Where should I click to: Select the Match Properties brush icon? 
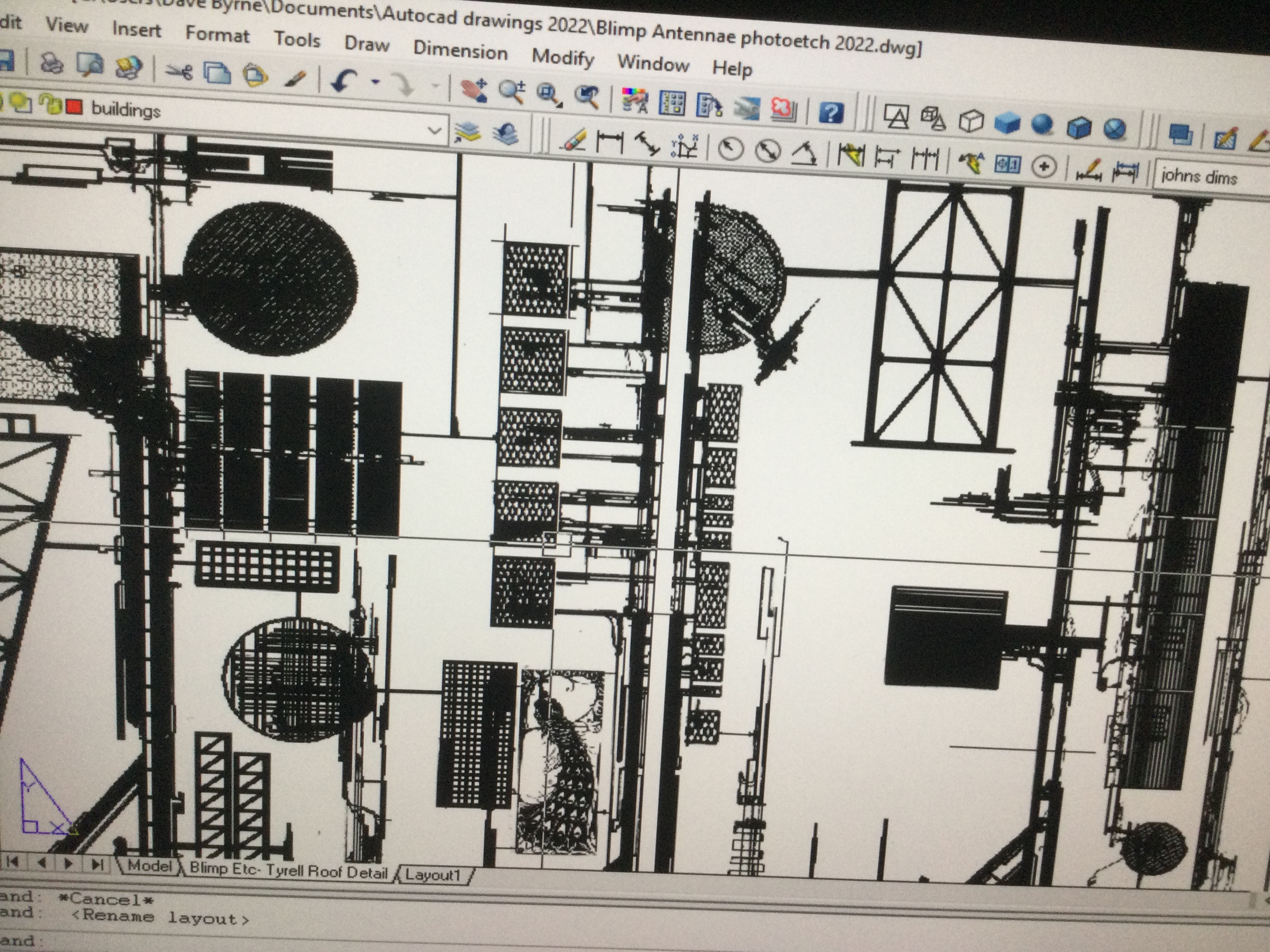[x=296, y=78]
